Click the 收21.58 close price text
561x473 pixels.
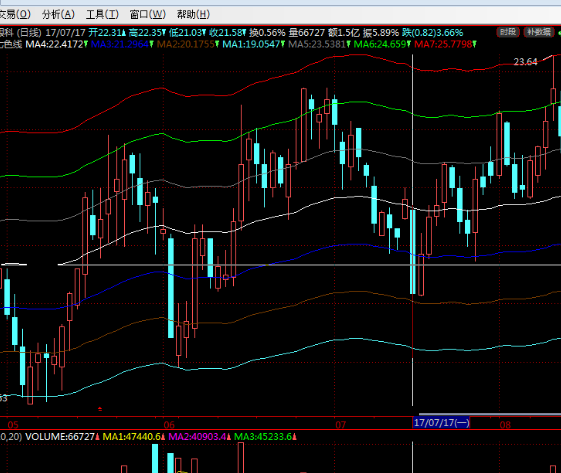click(x=226, y=33)
